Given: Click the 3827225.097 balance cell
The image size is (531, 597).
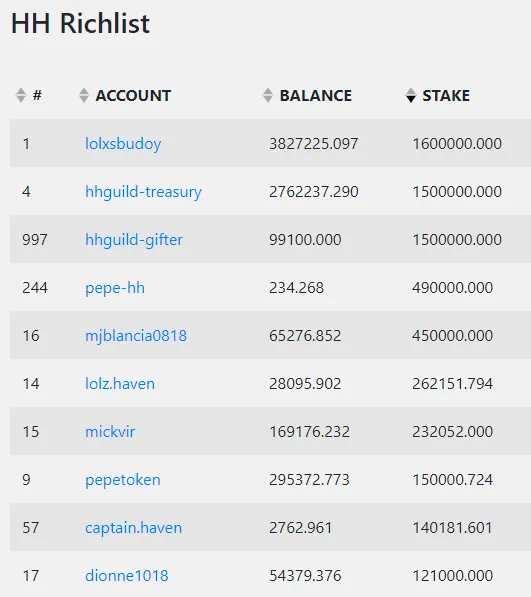Looking at the screenshot, I should (x=314, y=144).
